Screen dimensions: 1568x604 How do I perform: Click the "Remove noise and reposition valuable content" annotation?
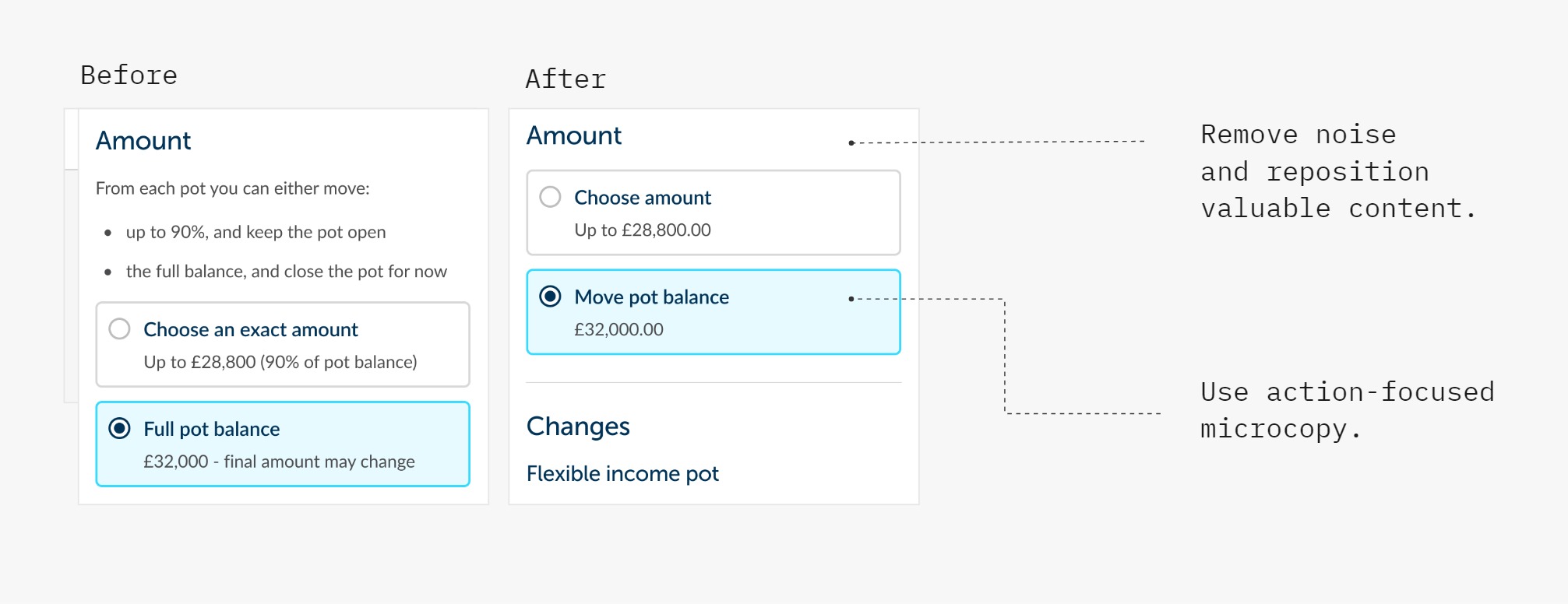[1340, 170]
